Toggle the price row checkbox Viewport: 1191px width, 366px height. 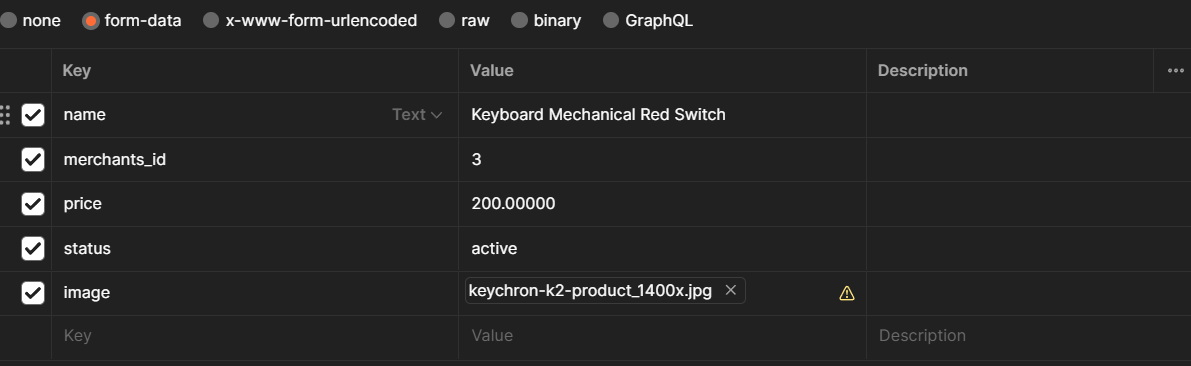click(33, 204)
